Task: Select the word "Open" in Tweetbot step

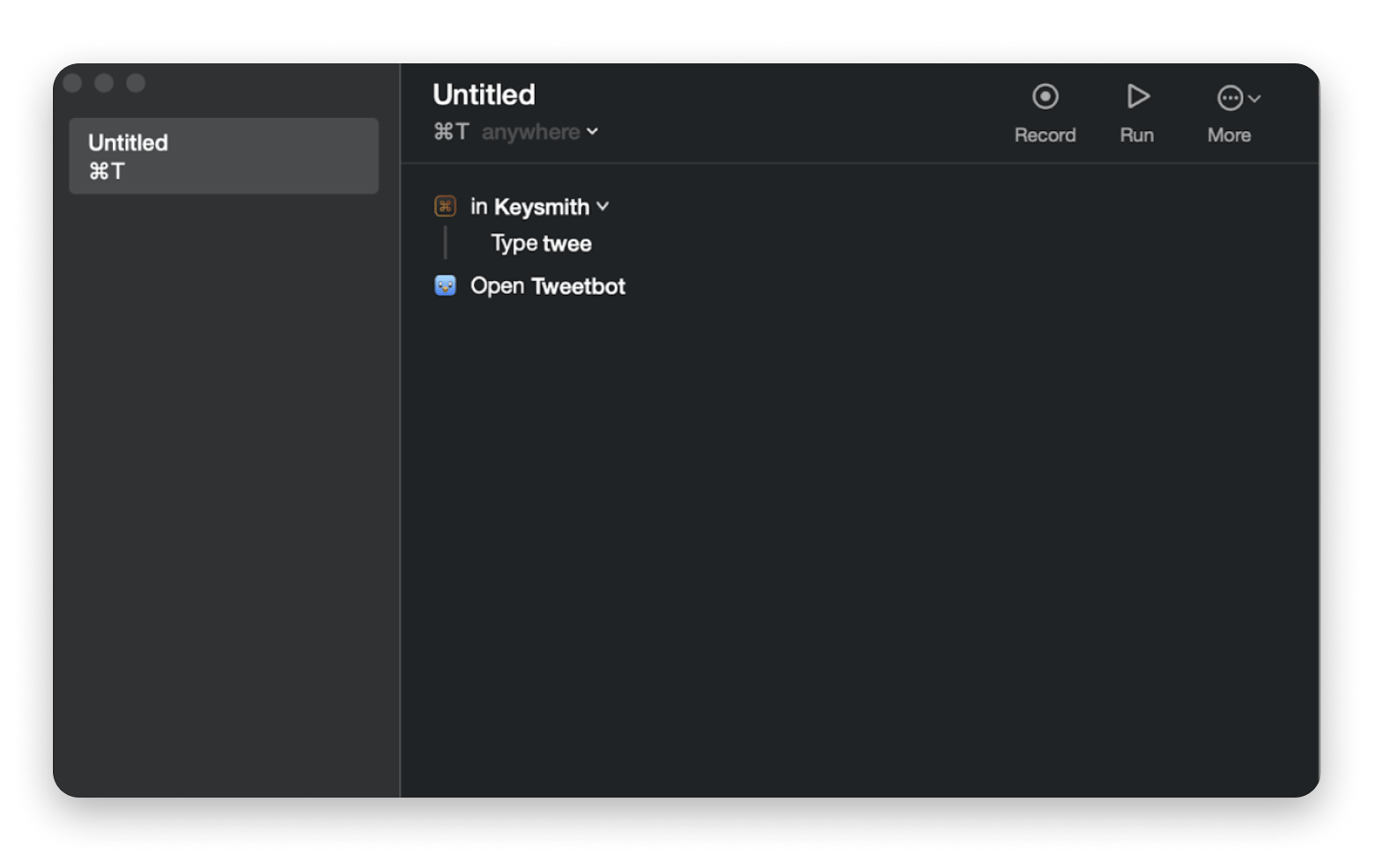Action: pos(497,286)
